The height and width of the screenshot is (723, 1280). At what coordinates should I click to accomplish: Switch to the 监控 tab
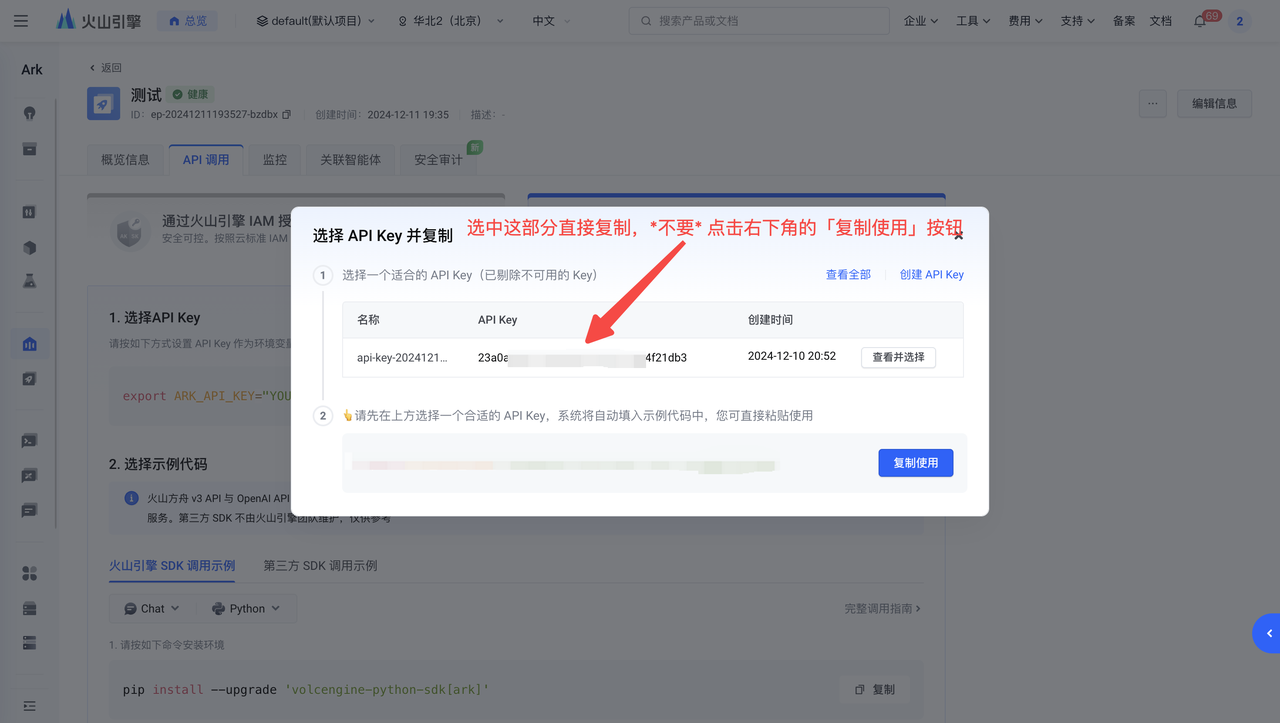[x=275, y=160]
